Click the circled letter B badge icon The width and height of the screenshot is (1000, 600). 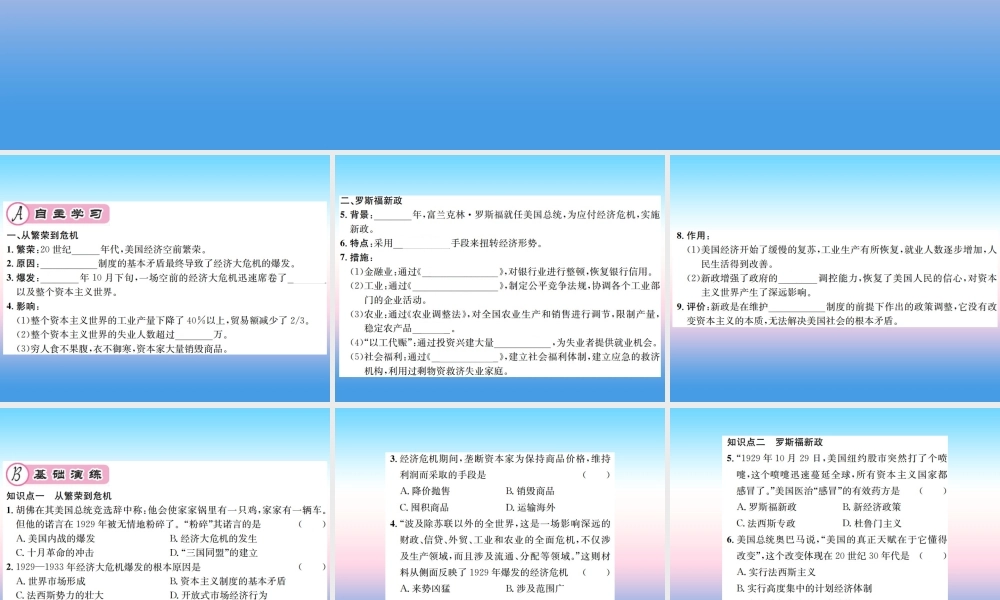pyautogui.click(x=18, y=474)
